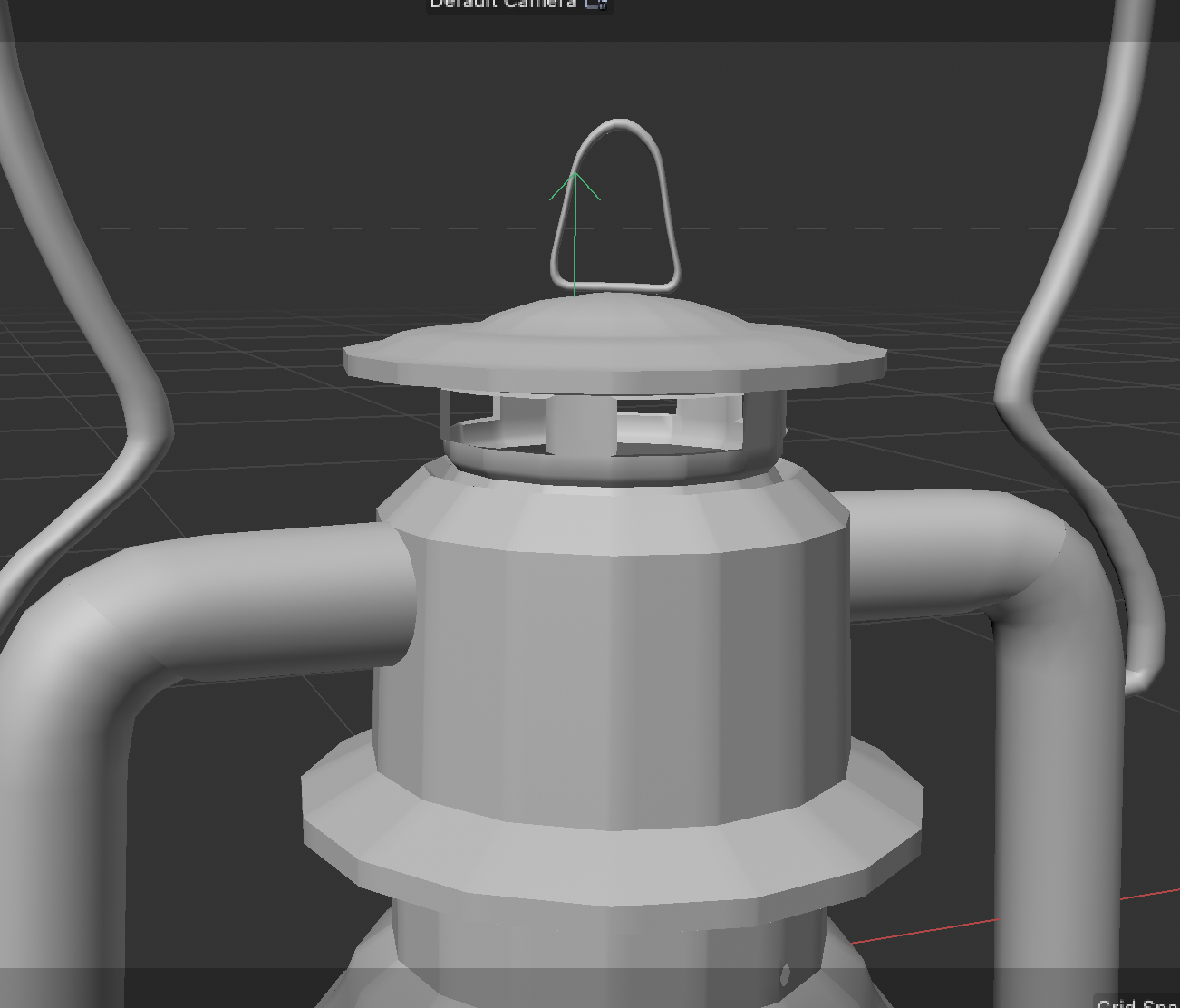Viewport: 1180px width, 1008px height.
Task: Click the small hole on lower collar
Action: (785, 974)
